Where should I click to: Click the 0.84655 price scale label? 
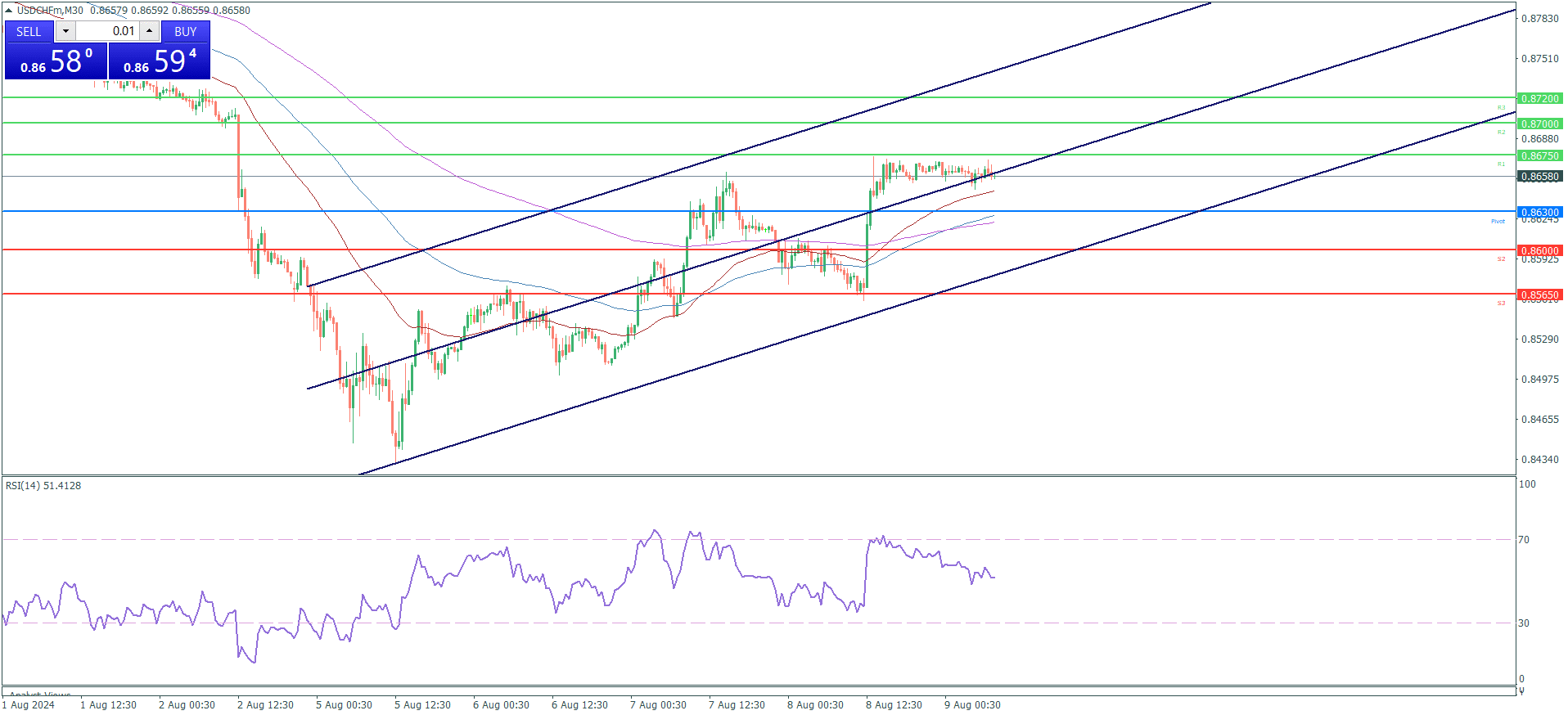1539,420
